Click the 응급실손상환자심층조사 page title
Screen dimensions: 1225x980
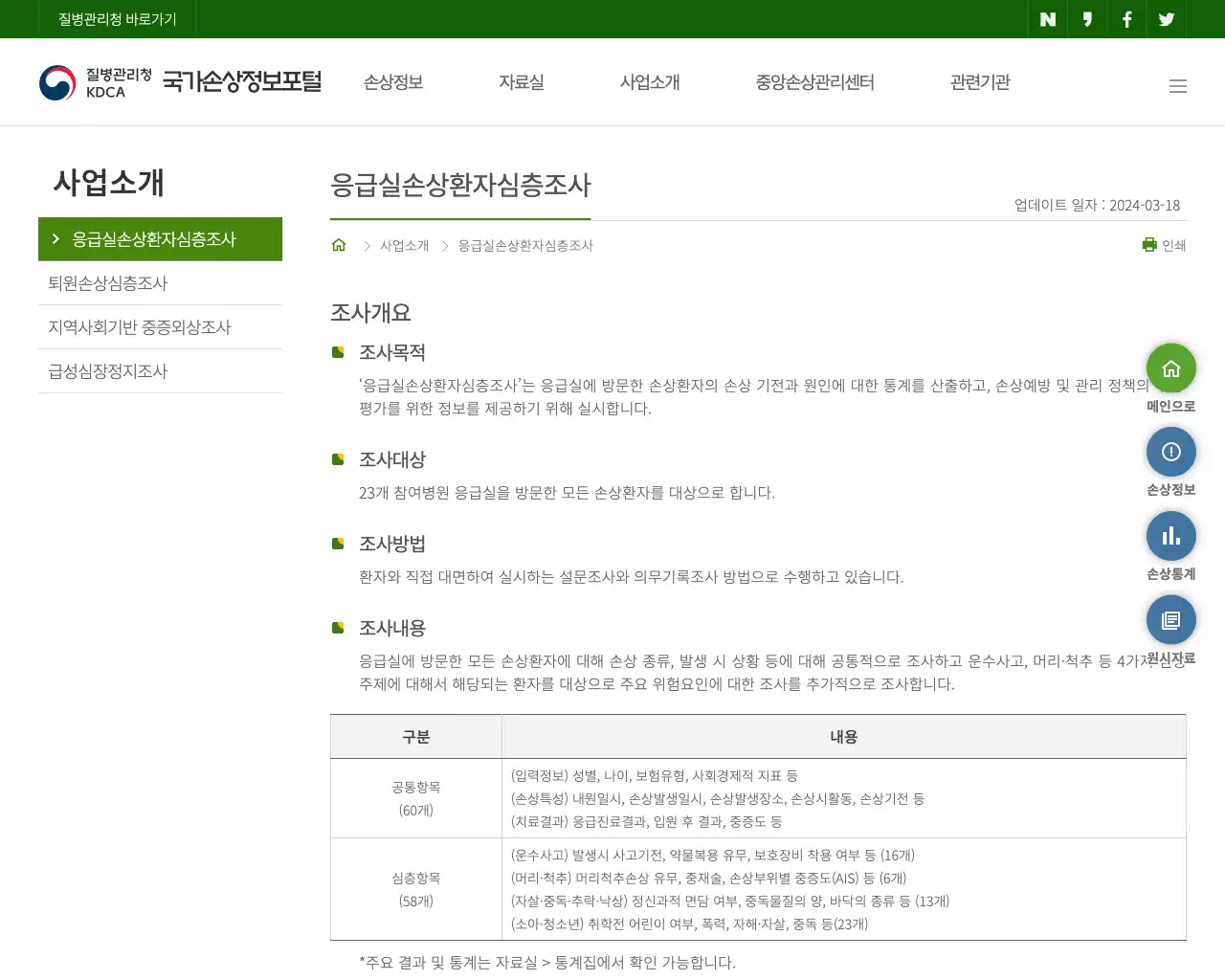[460, 185]
